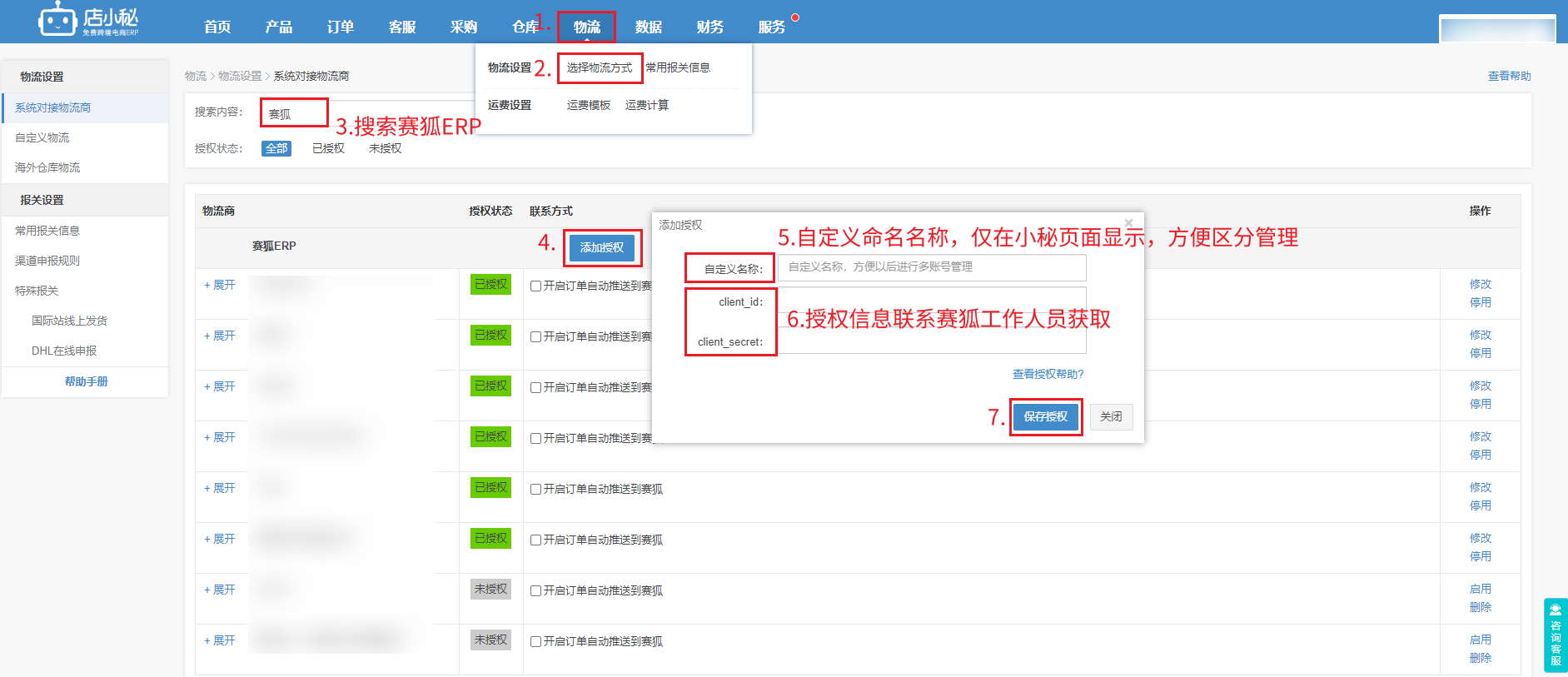The height and width of the screenshot is (677, 1568).
Task: Click the 保存授权 button
Action: click(x=1046, y=416)
